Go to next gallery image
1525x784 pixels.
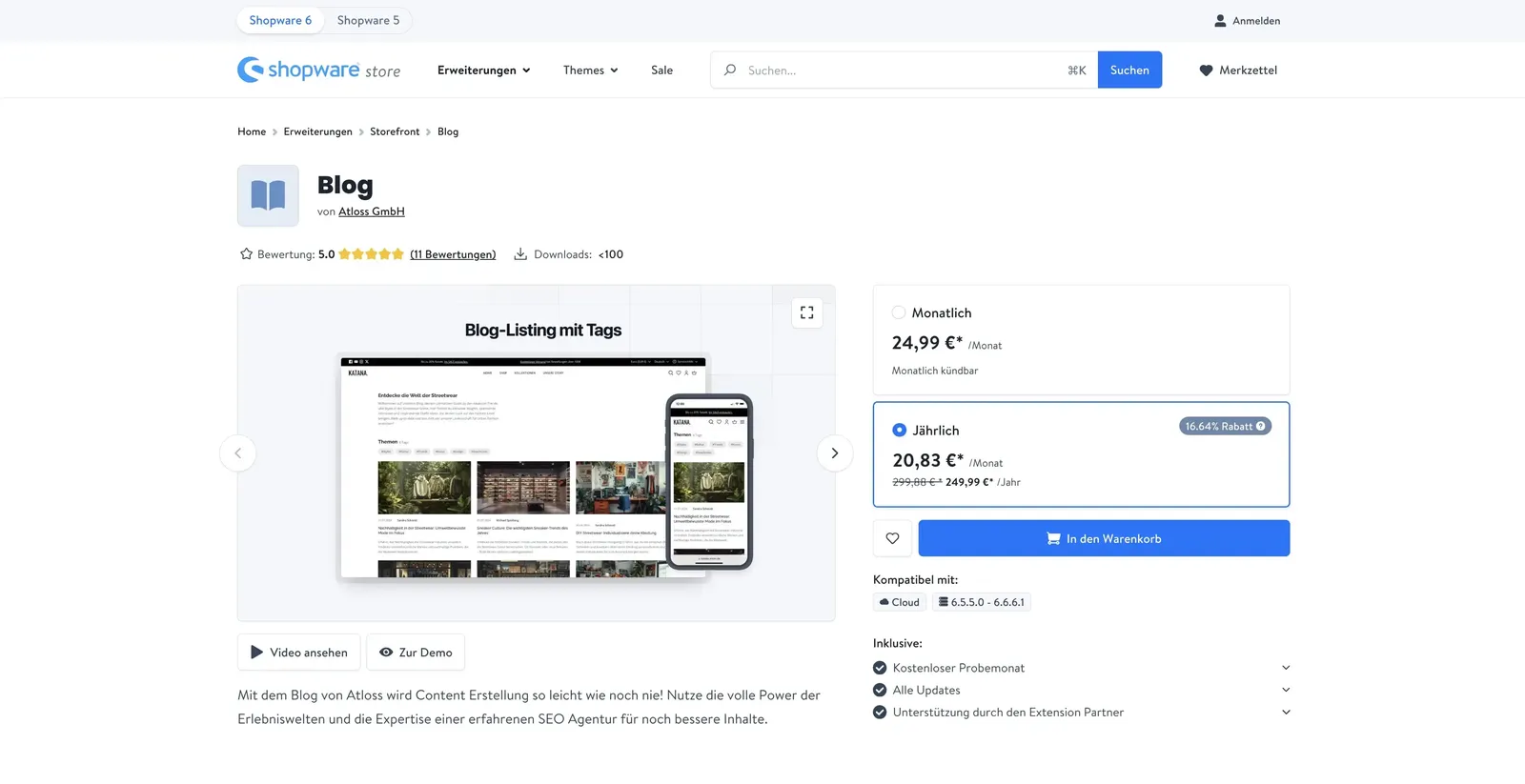point(835,453)
